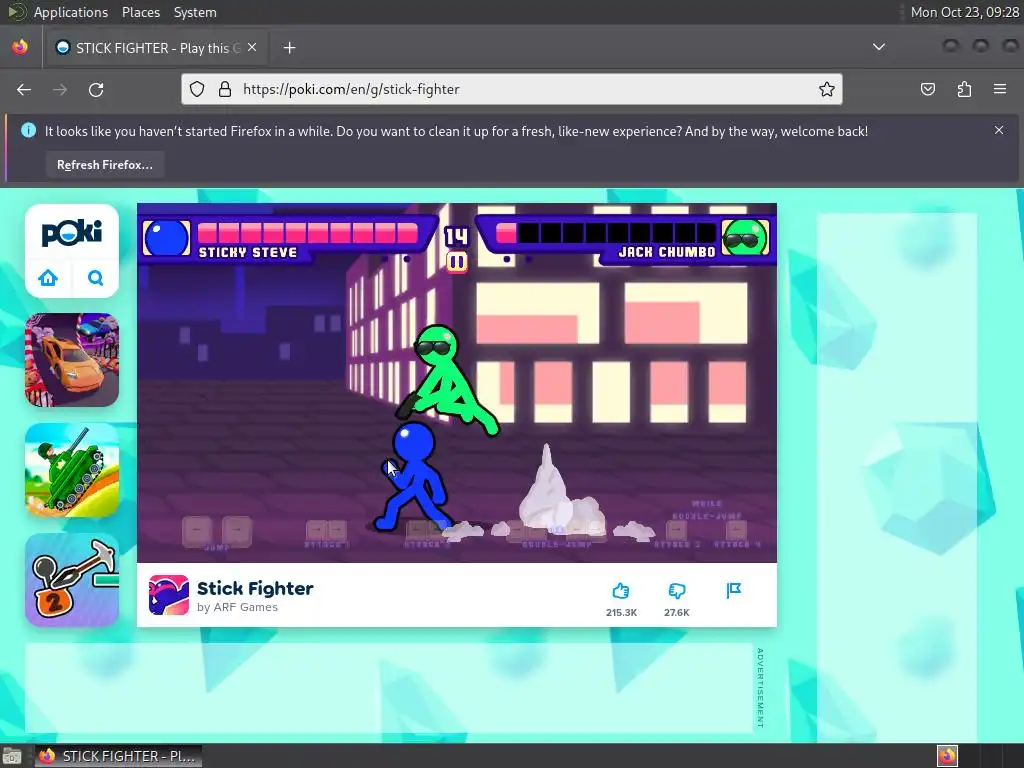Close the STICK FIGHTER tab
Viewport: 1024px width, 768px height.
[x=252, y=48]
